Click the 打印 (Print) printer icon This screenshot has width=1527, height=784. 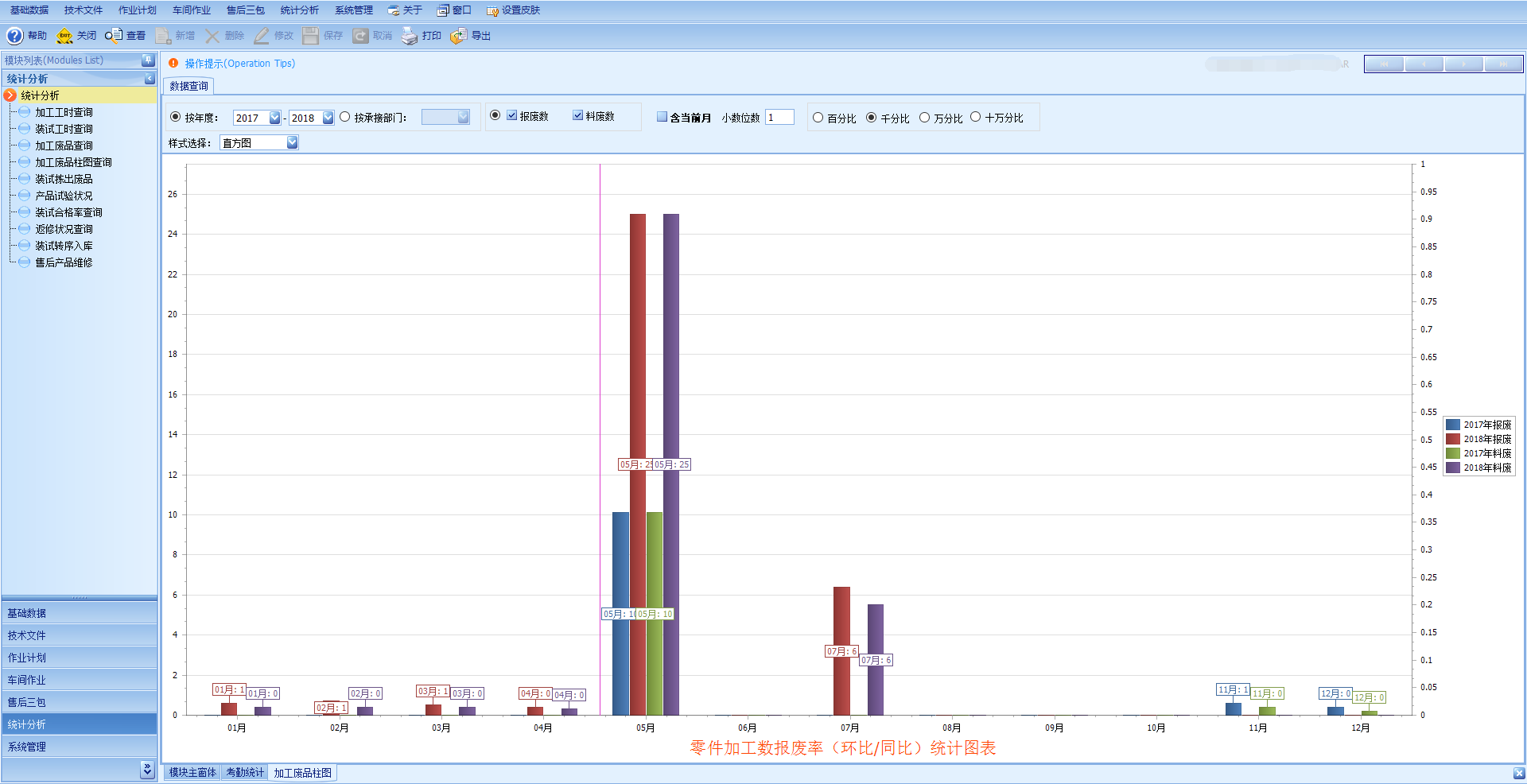(410, 36)
